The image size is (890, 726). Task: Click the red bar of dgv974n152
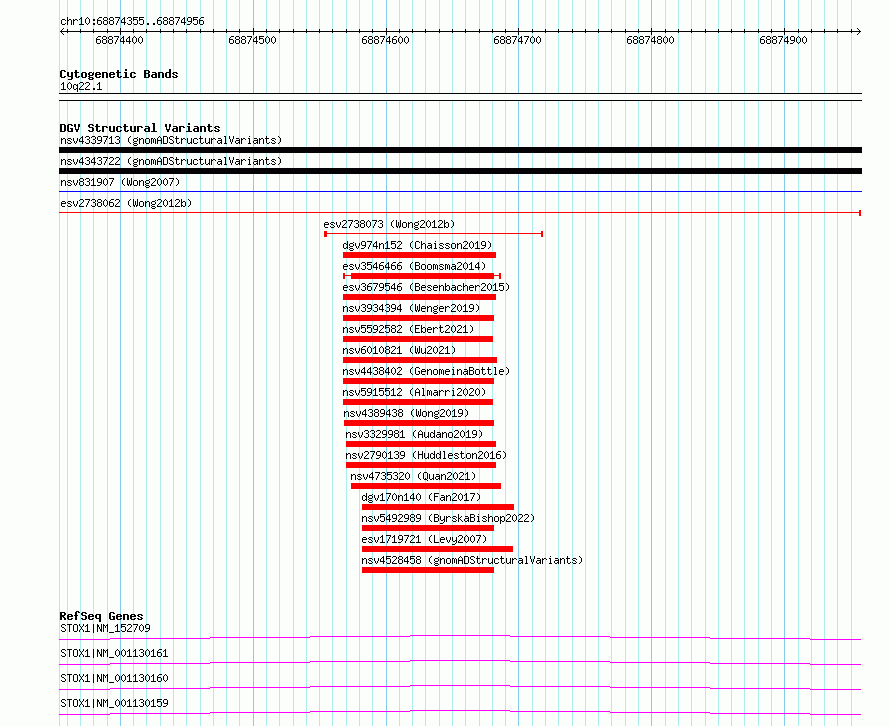[419, 255]
